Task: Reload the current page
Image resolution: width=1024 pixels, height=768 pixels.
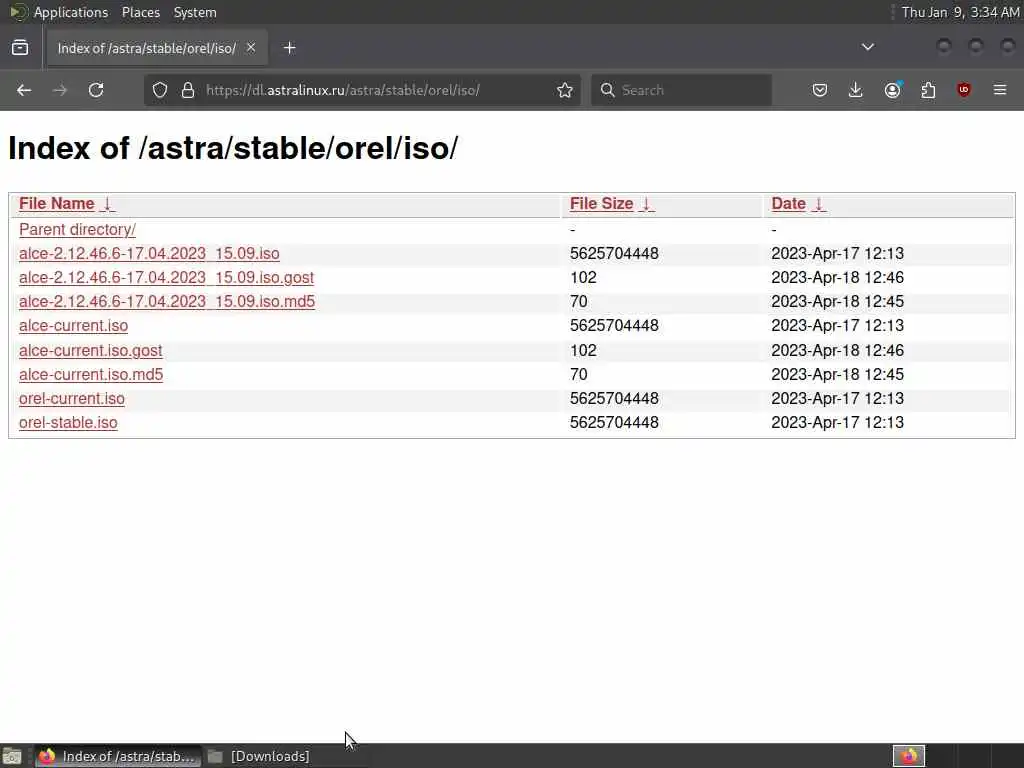Action: (x=96, y=90)
